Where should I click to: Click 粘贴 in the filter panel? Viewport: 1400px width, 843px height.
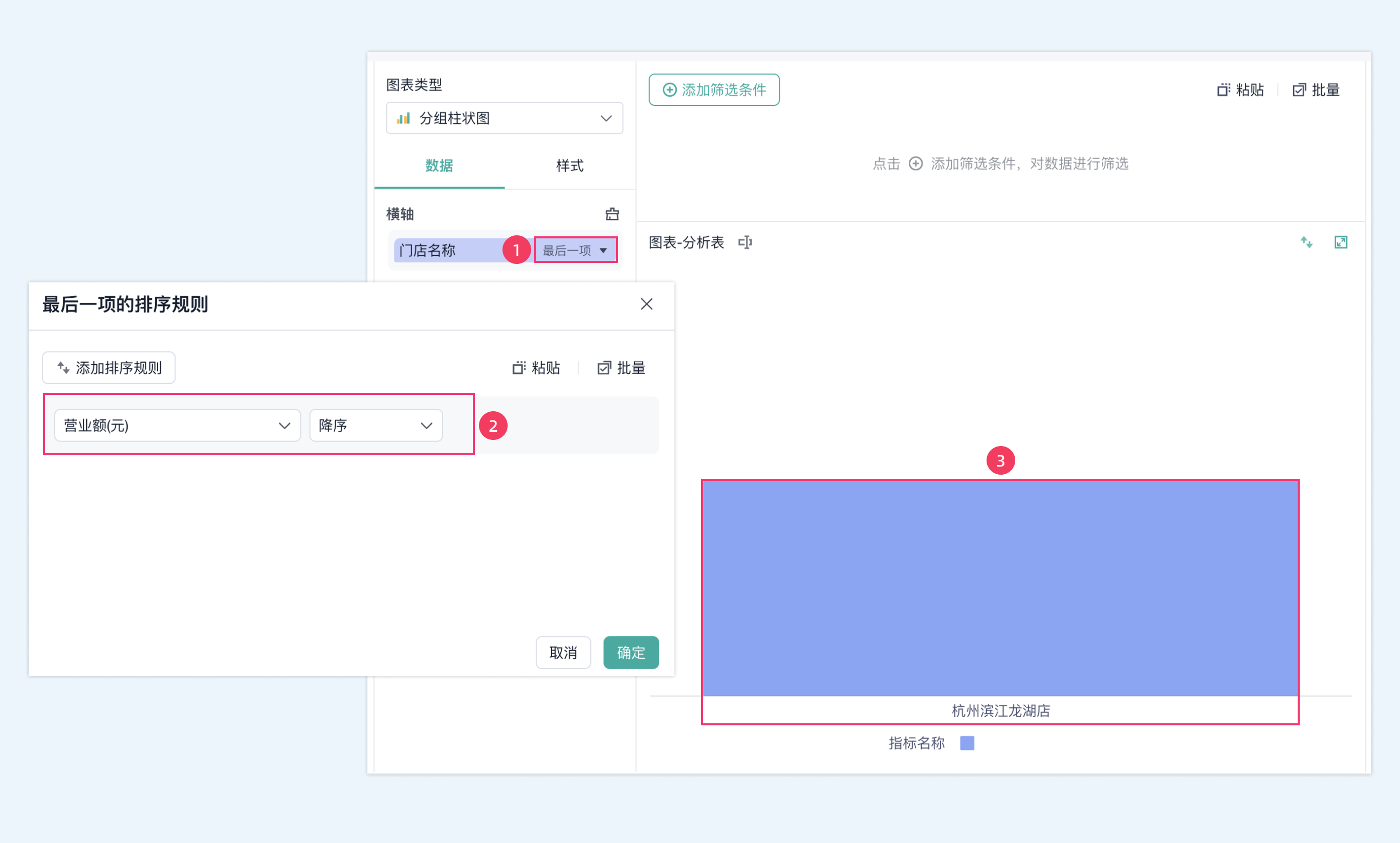tap(1250, 90)
